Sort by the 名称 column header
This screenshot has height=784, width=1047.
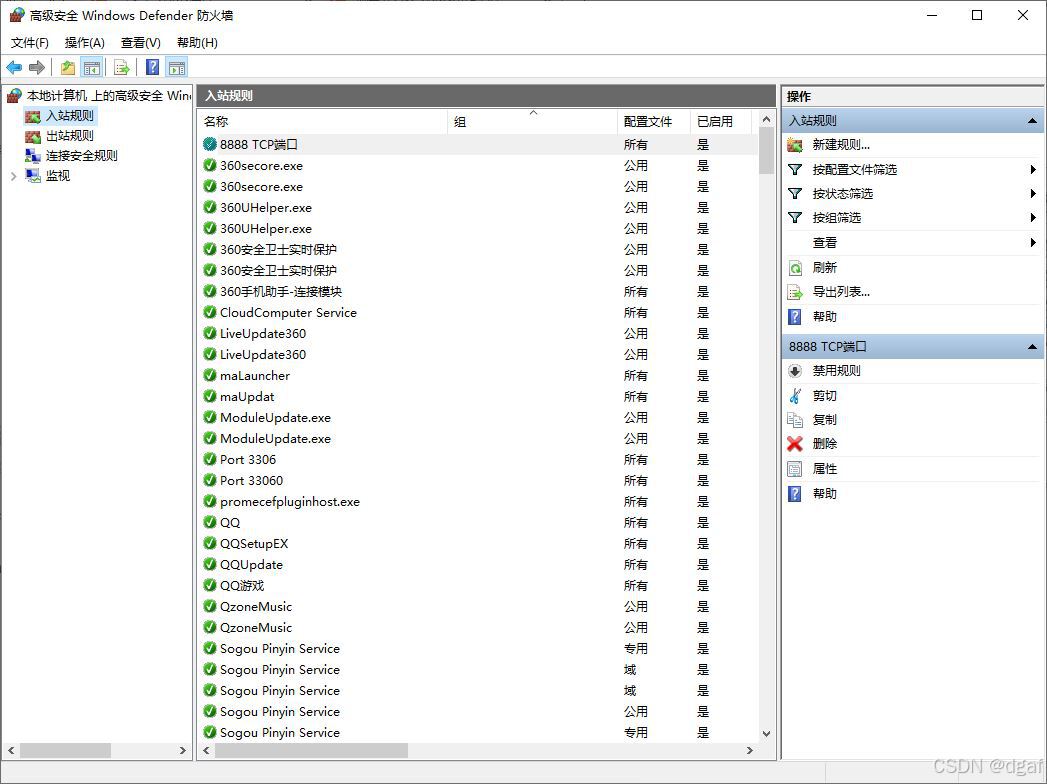323,122
